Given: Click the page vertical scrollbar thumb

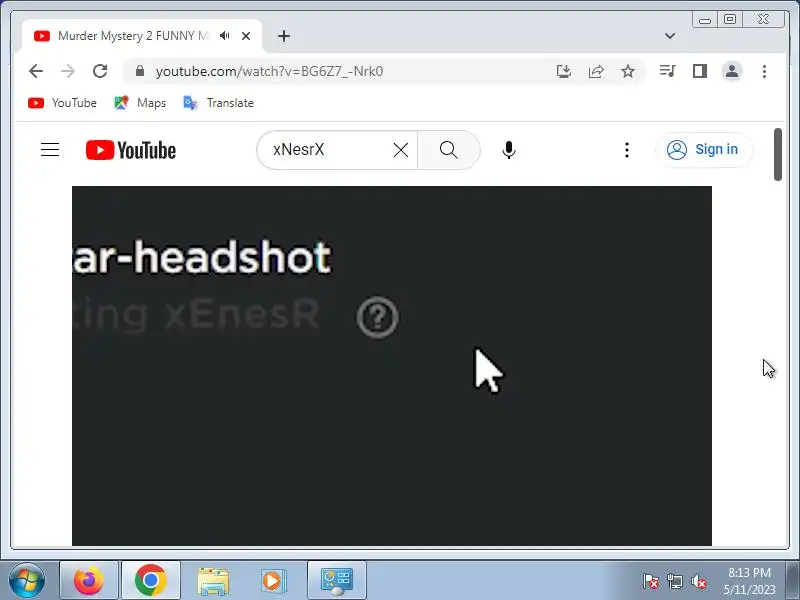Looking at the screenshot, I should (x=778, y=154).
